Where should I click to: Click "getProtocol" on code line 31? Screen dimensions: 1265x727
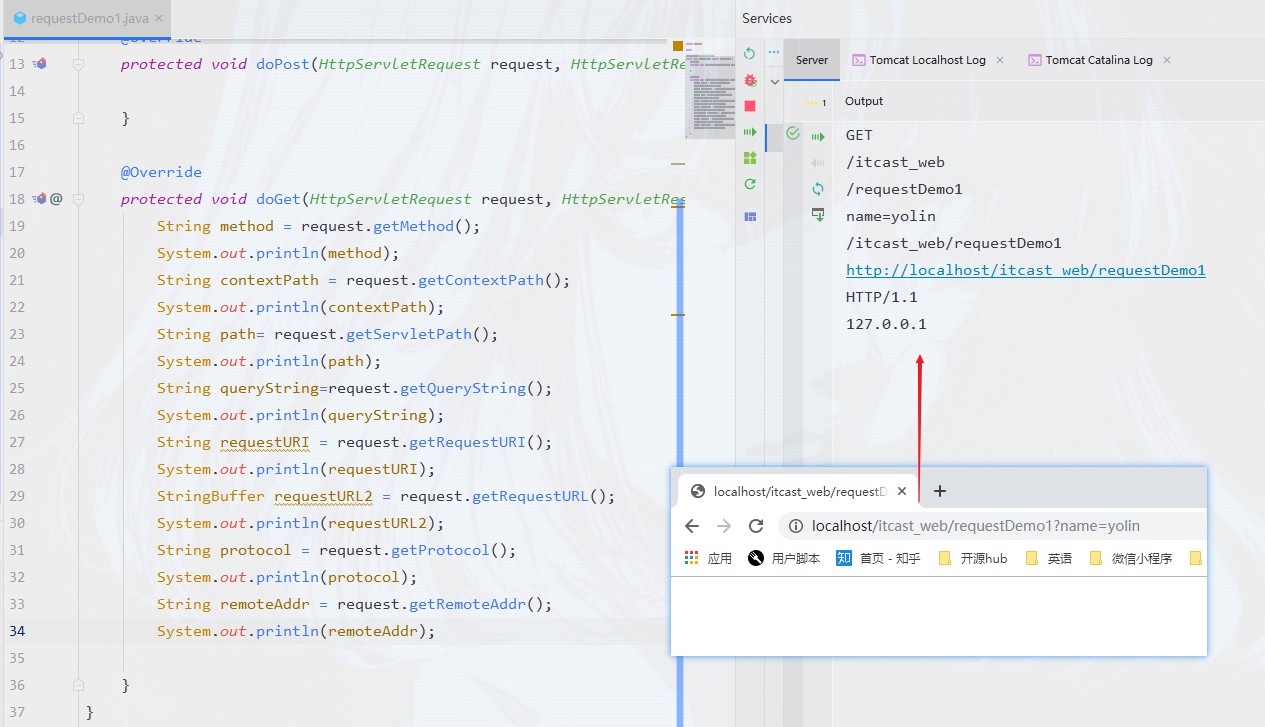(x=440, y=550)
